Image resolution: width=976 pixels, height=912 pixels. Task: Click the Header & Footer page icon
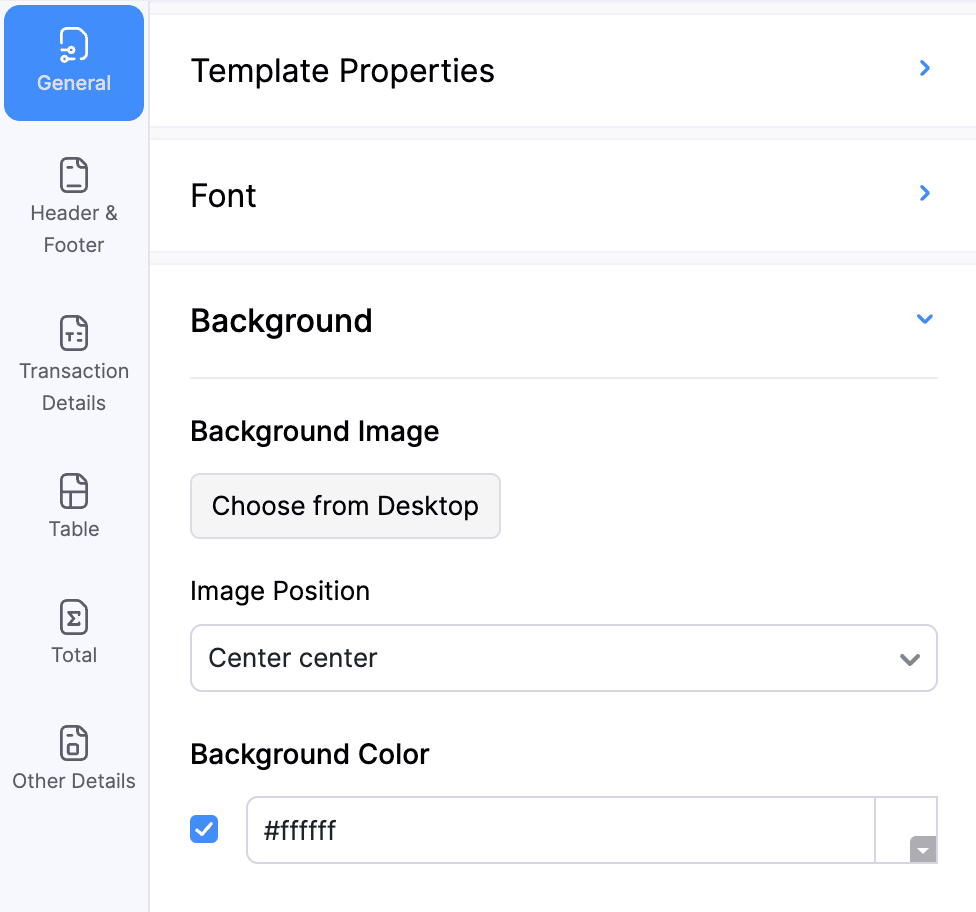pos(74,175)
